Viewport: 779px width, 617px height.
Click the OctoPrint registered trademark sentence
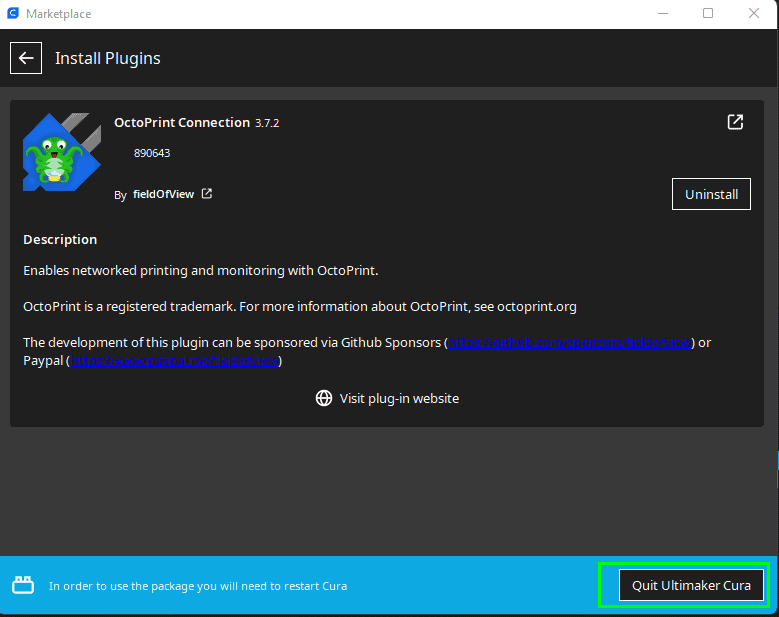click(x=300, y=307)
